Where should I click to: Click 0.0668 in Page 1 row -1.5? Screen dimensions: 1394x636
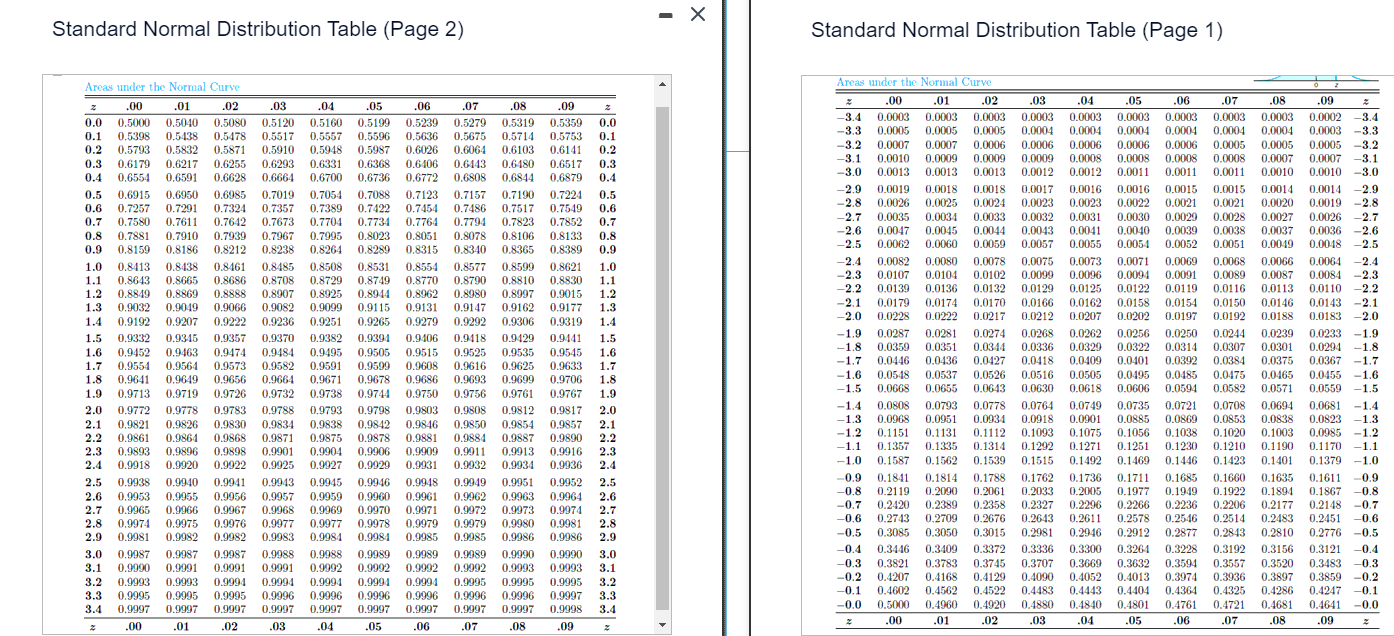point(893,388)
